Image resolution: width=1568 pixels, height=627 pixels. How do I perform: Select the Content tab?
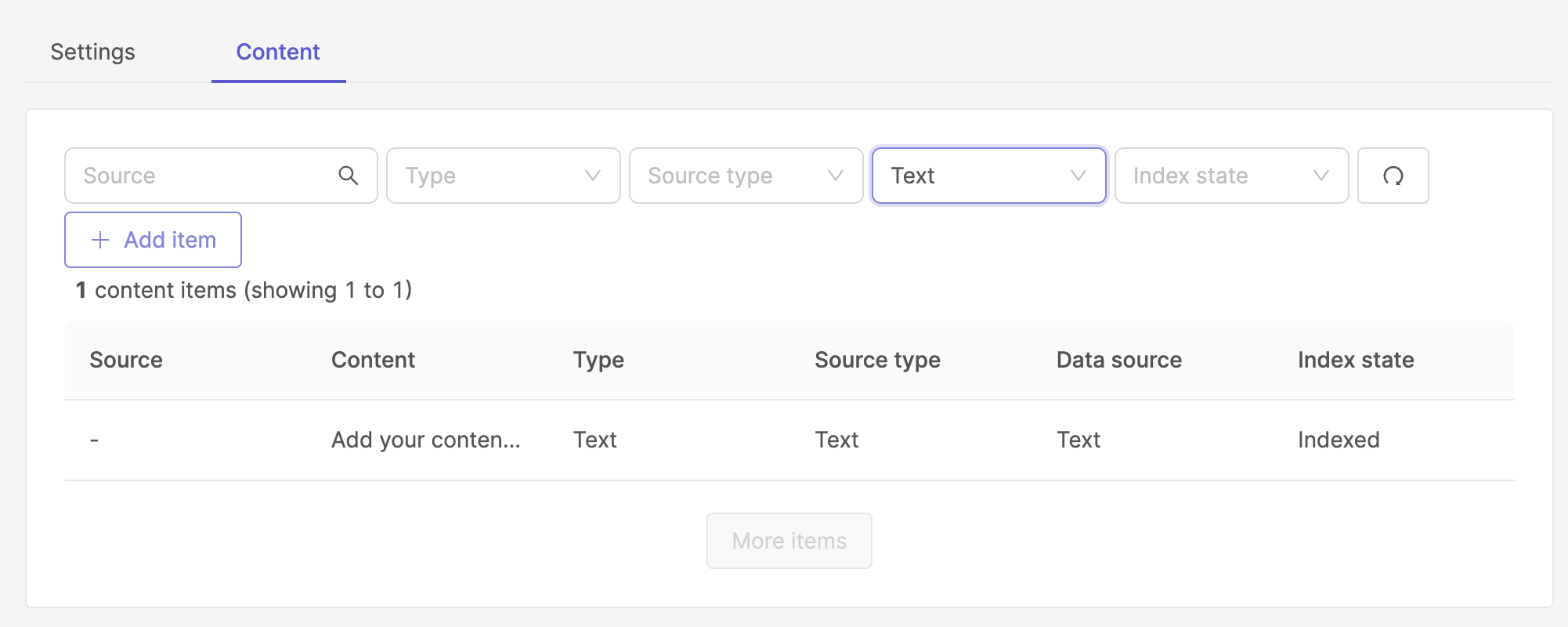(278, 52)
